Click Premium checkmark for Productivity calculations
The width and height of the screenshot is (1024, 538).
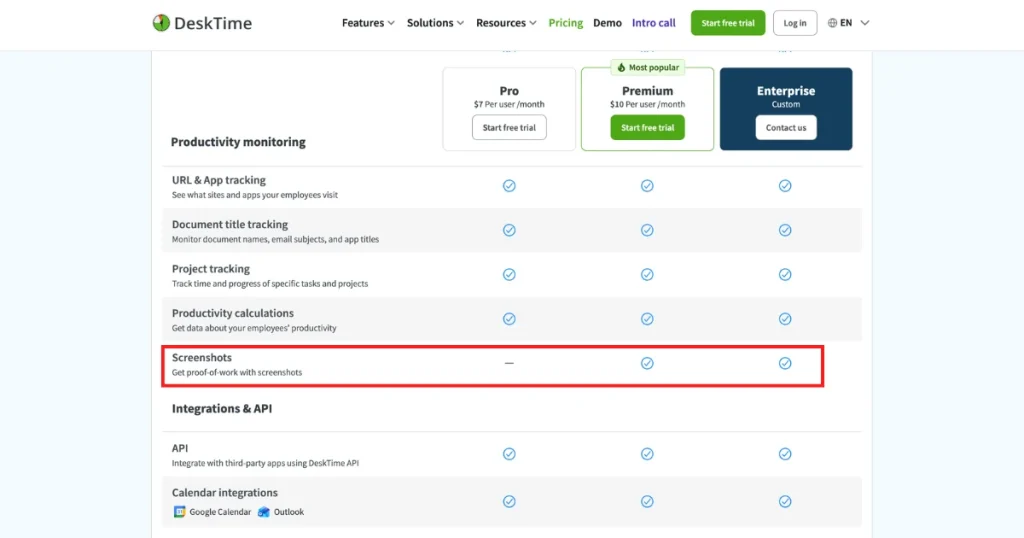(x=647, y=319)
